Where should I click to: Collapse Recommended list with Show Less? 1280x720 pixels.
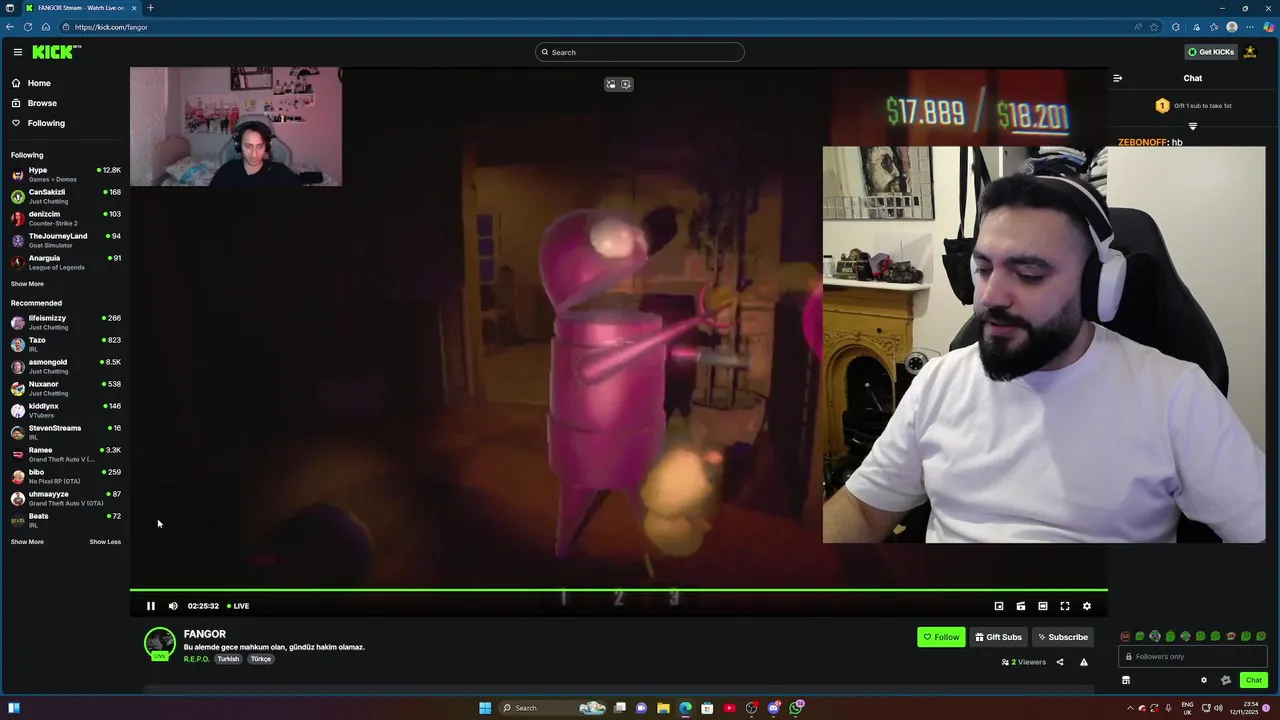click(105, 542)
